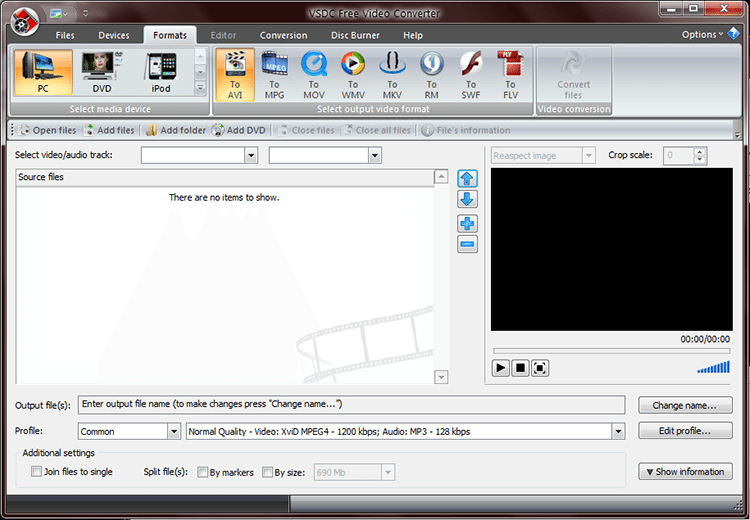The width and height of the screenshot is (750, 520).
Task: Add a source file with plus icon
Action: (x=467, y=223)
